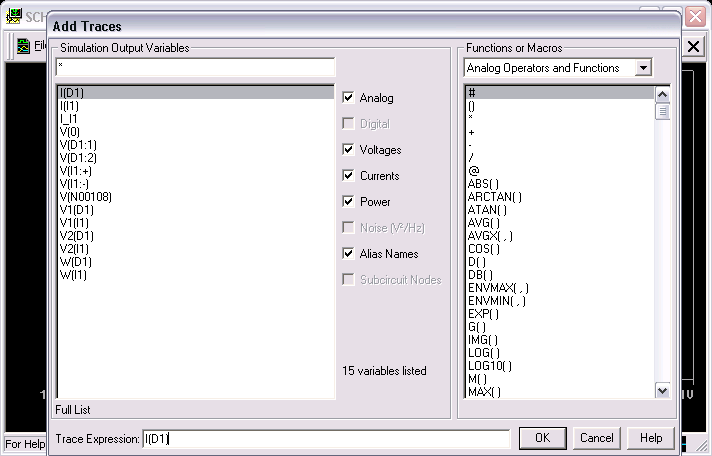
Task: Select V(N00108) variable in list
Action: [x=85, y=197]
